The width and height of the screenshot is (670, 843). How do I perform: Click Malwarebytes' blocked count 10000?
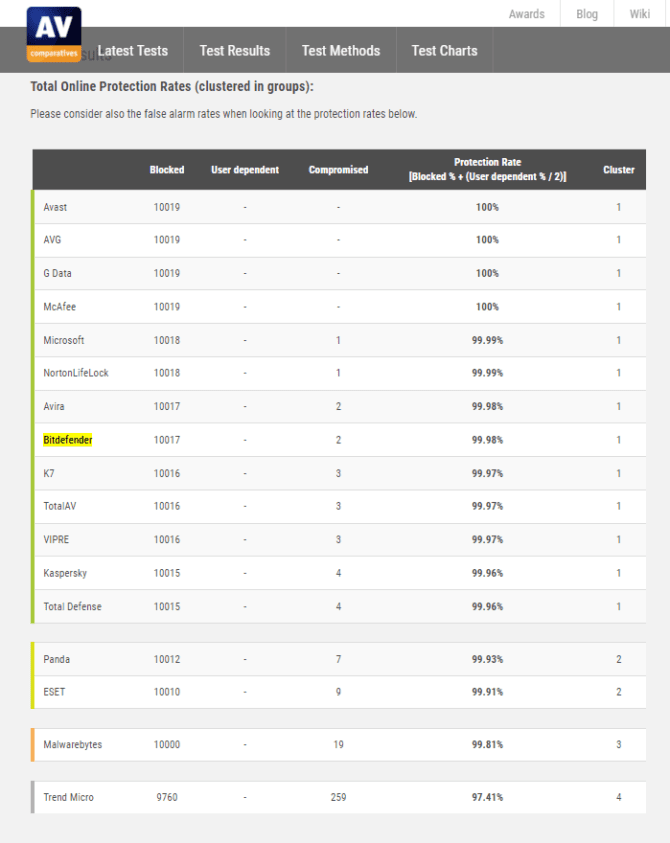[167, 745]
